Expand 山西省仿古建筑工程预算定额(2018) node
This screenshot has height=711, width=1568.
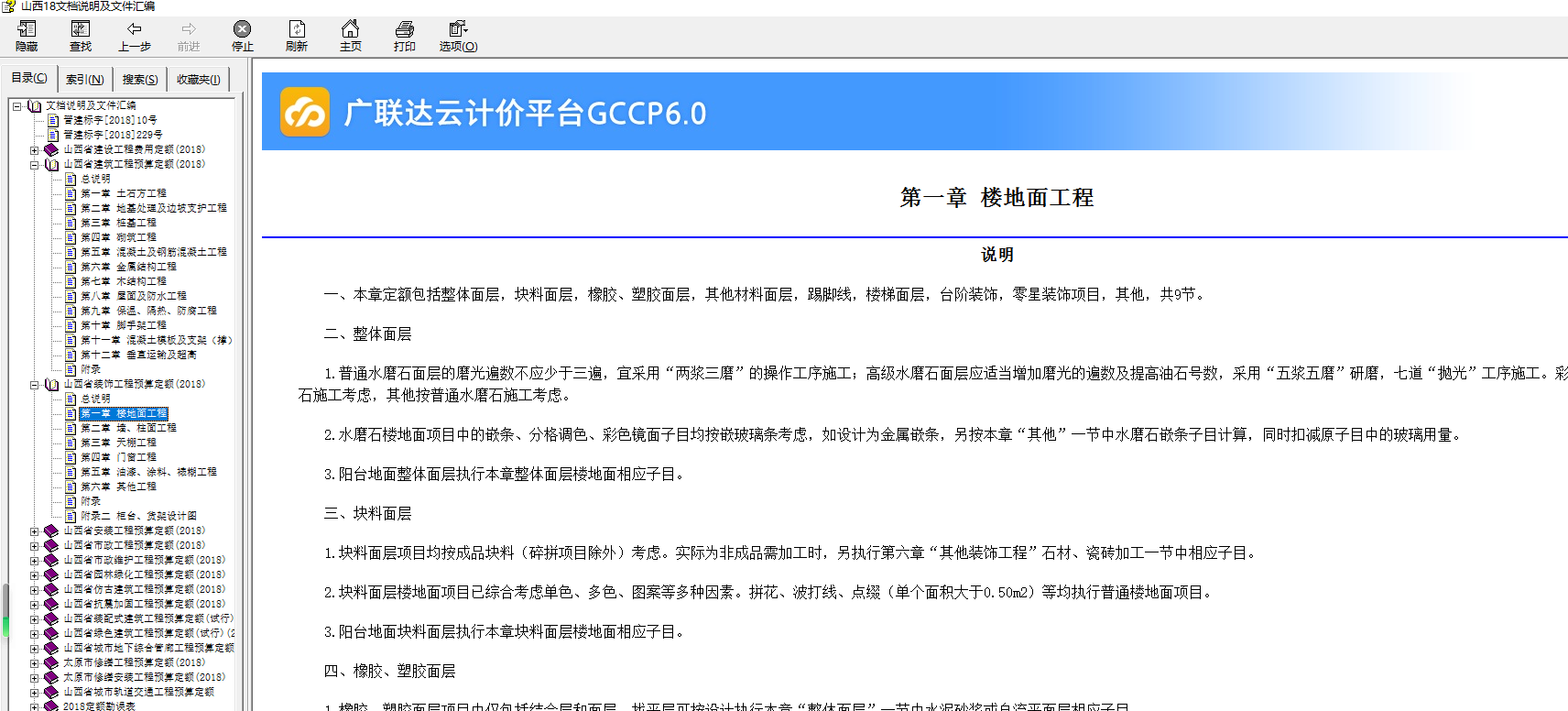[x=35, y=589]
